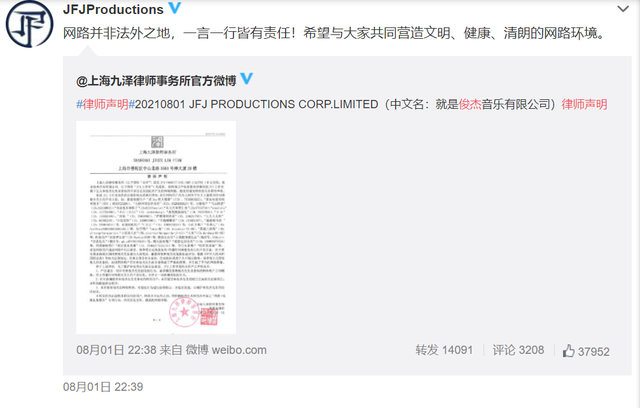Enlarge the lawyer statement document thumbnail
Viewport: 640px width, 408px height.
tap(156, 227)
